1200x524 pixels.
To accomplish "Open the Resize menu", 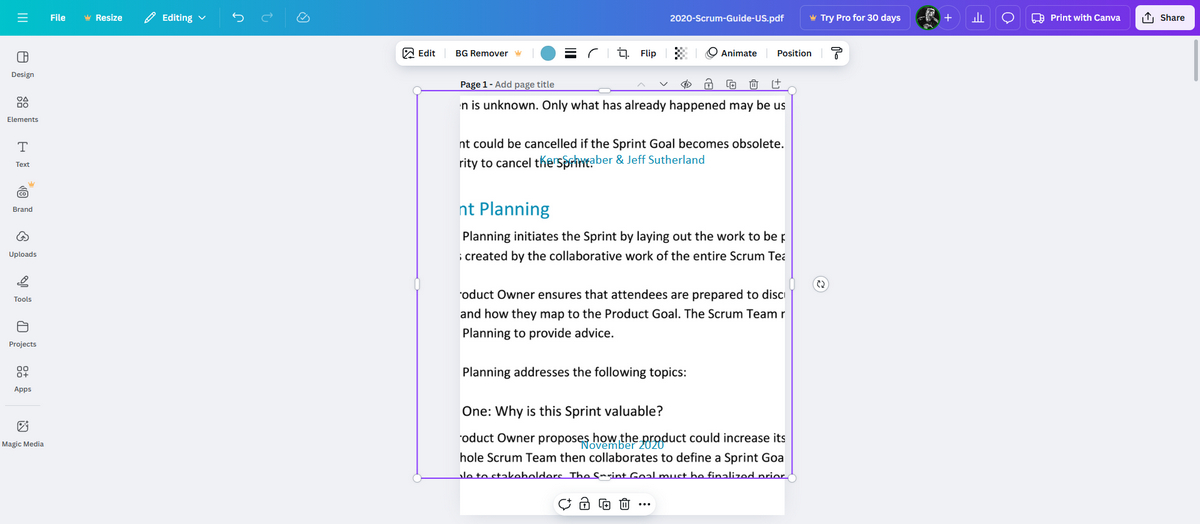I will coord(103,17).
